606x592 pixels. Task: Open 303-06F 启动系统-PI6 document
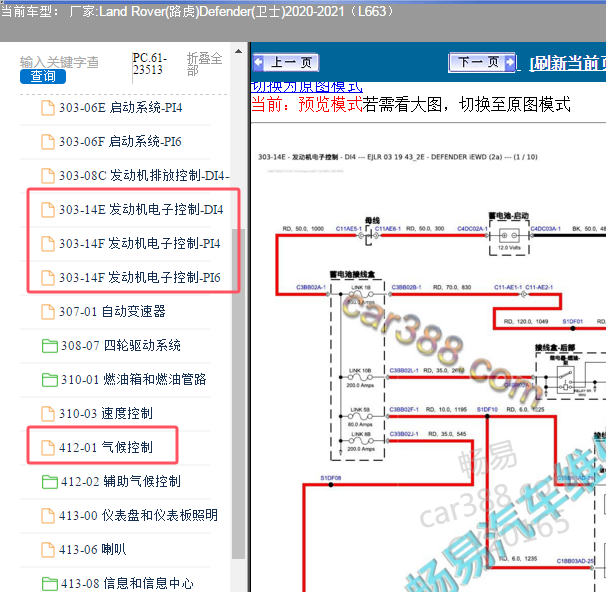pos(120,141)
